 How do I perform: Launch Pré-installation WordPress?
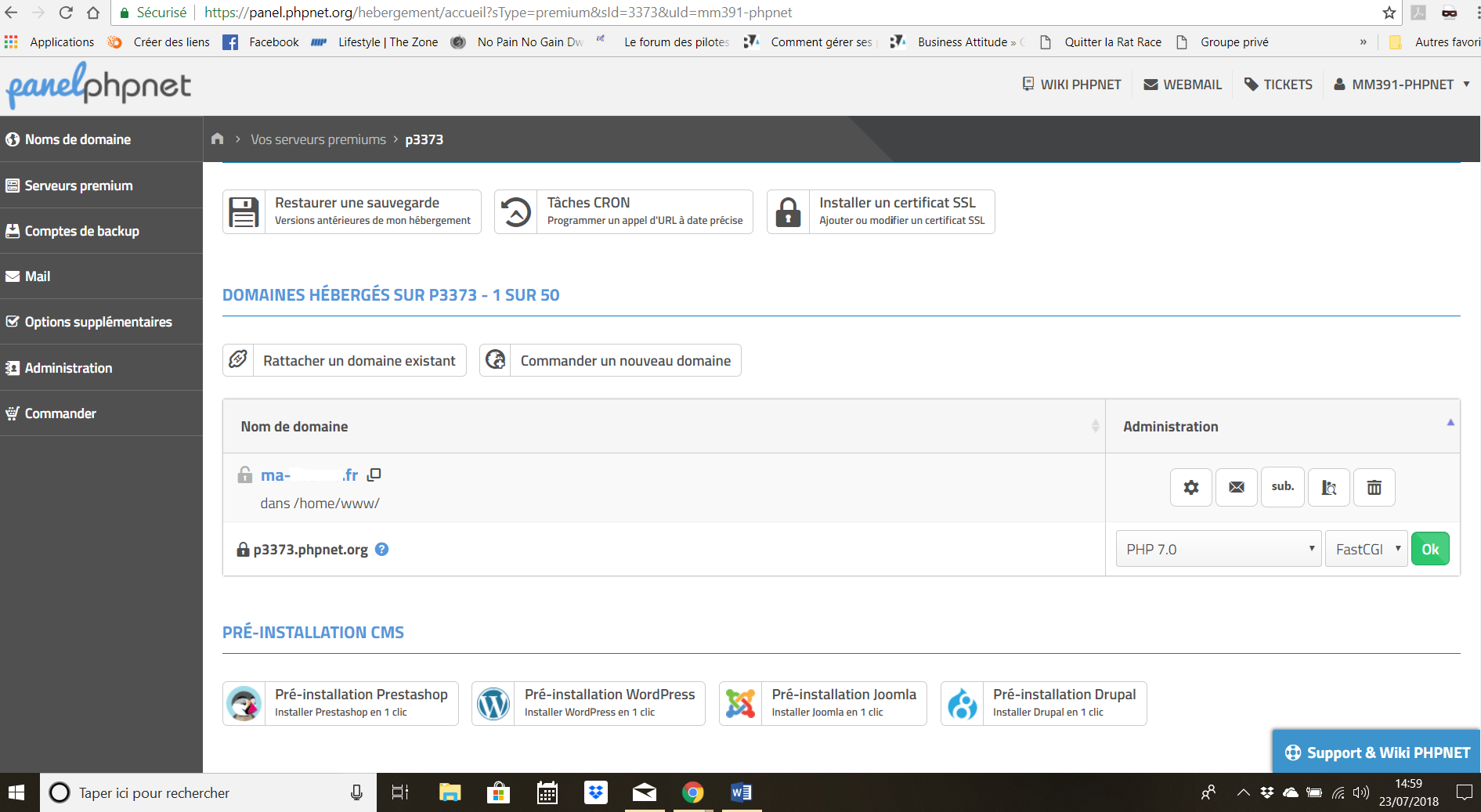tap(588, 703)
